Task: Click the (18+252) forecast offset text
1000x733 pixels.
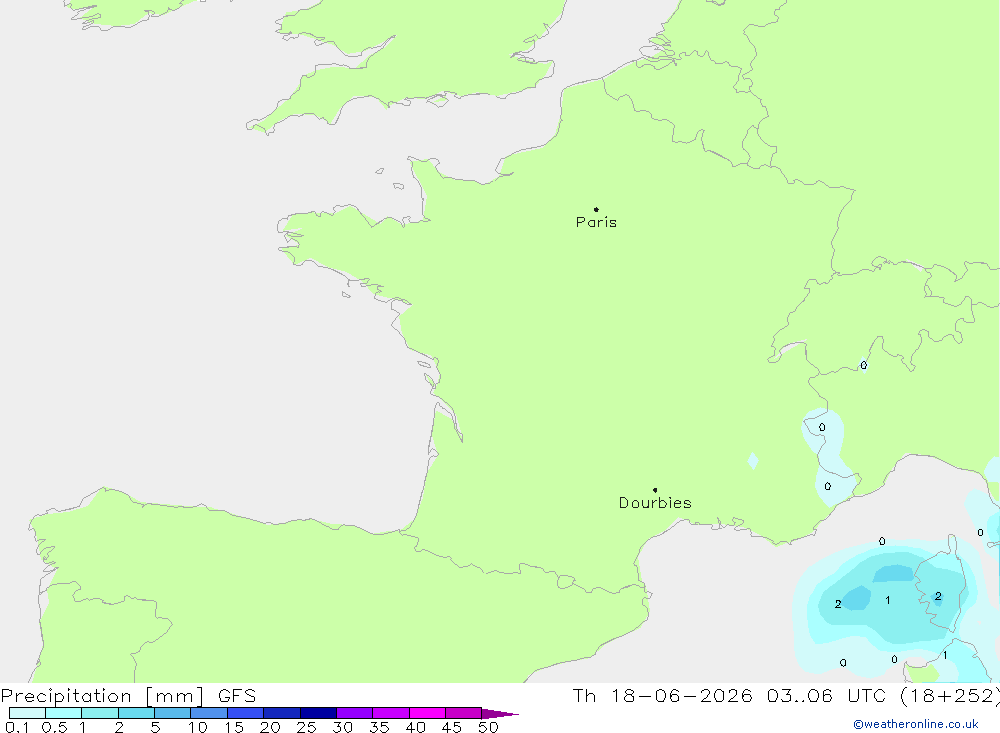Action: (950, 696)
